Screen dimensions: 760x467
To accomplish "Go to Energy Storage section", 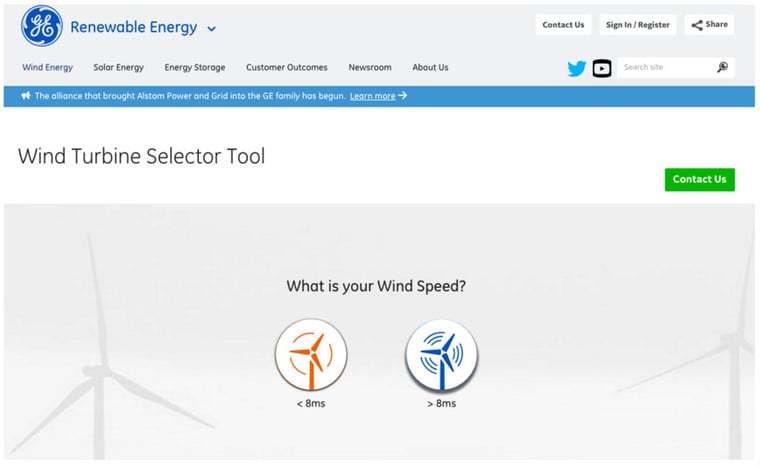I will 194,68.
